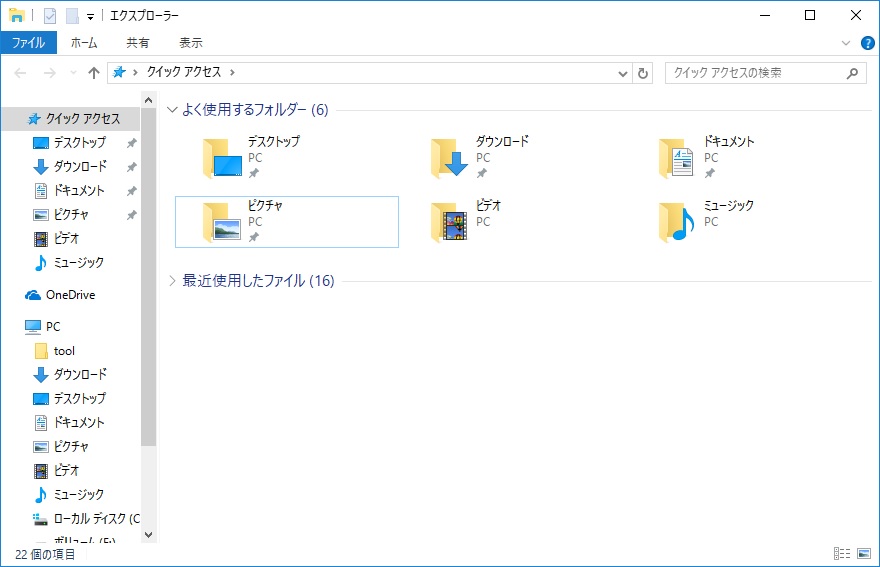Click the refresh button beside address bar
Viewport: 880px width, 567px height.
point(643,73)
